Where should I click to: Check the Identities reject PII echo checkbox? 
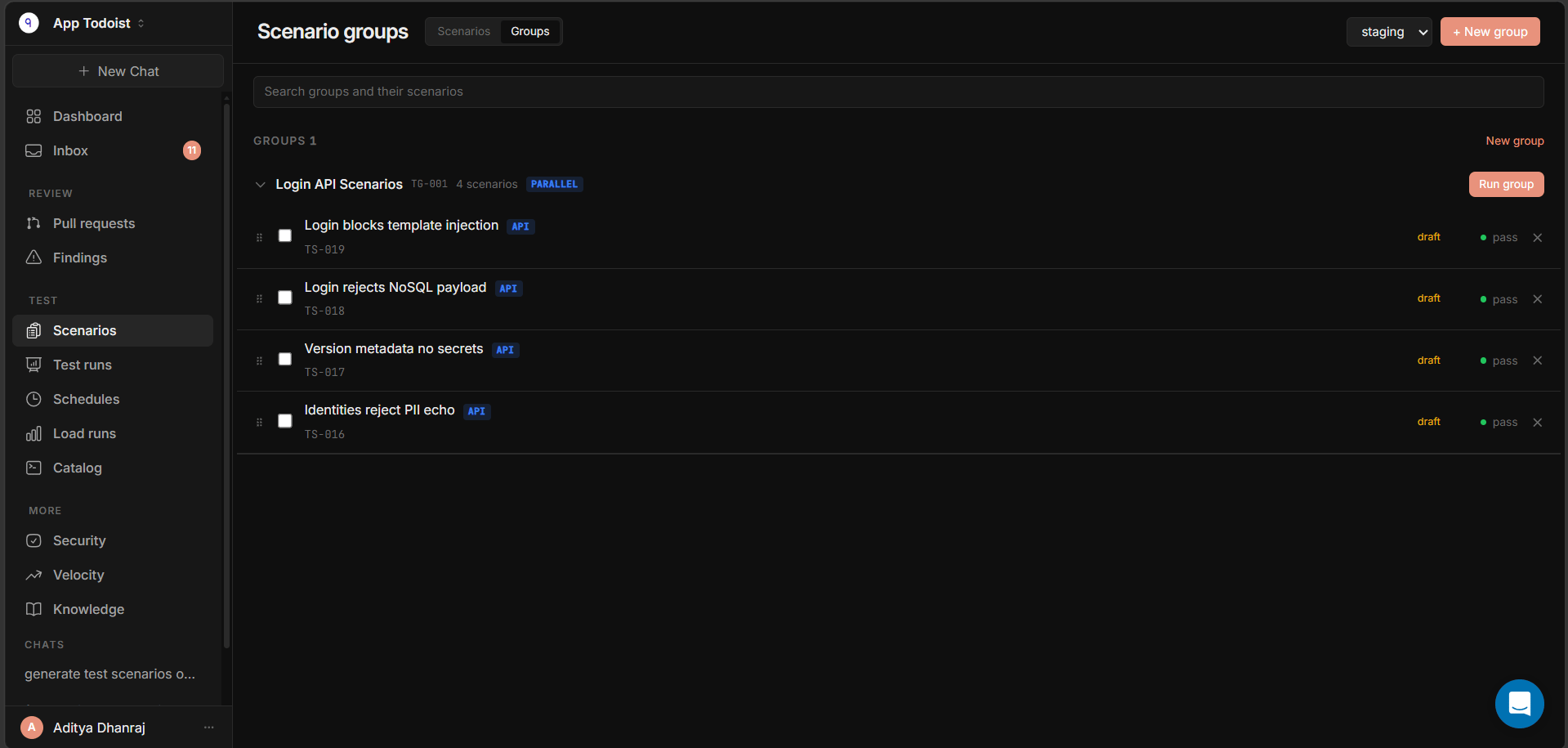coord(285,421)
